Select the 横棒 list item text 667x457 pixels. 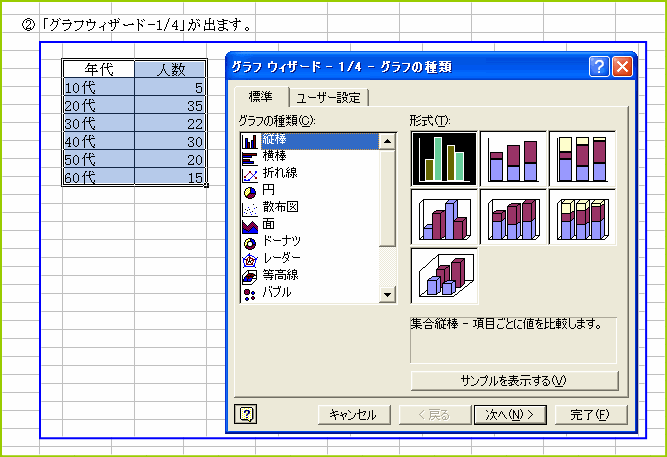point(274,156)
